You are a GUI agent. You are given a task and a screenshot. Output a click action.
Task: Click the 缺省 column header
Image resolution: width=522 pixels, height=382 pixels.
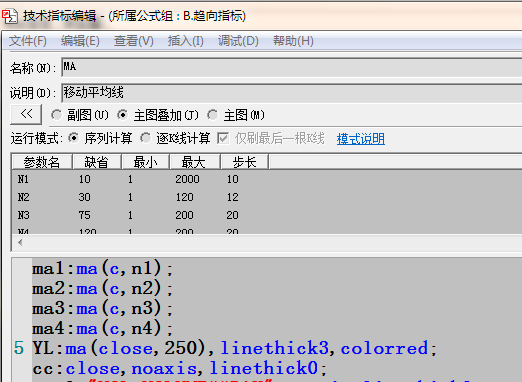(x=97, y=162)
